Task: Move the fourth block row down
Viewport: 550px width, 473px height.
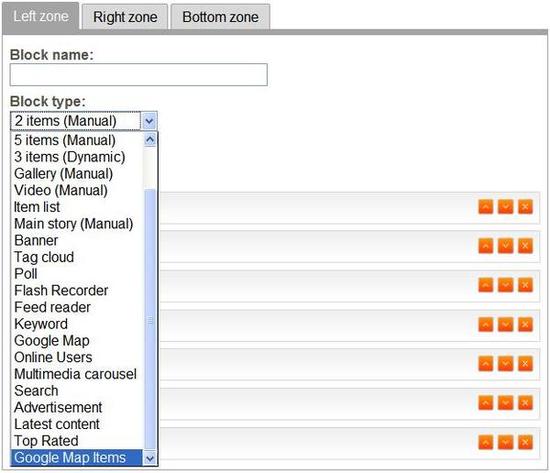Action: (x=505, y=325)
